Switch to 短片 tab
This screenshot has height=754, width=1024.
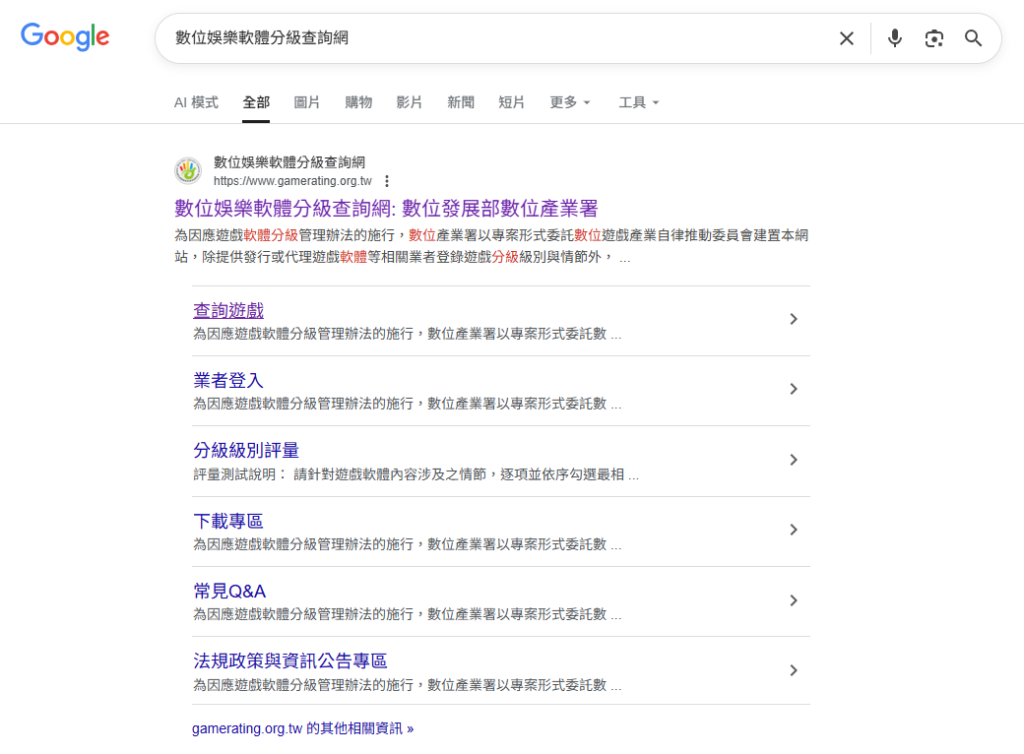tap(511, 102)
